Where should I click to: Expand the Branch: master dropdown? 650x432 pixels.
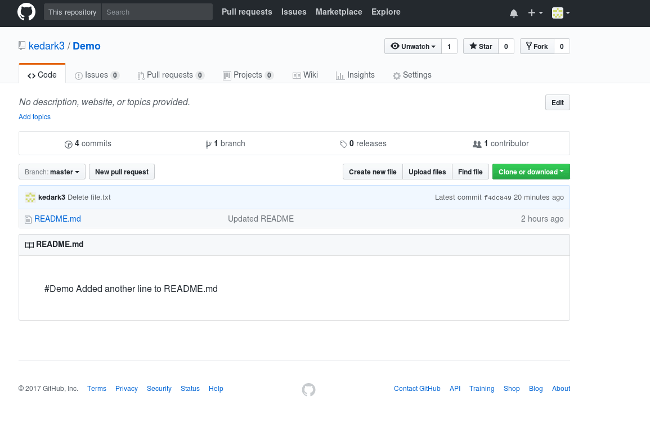point(52,172)
